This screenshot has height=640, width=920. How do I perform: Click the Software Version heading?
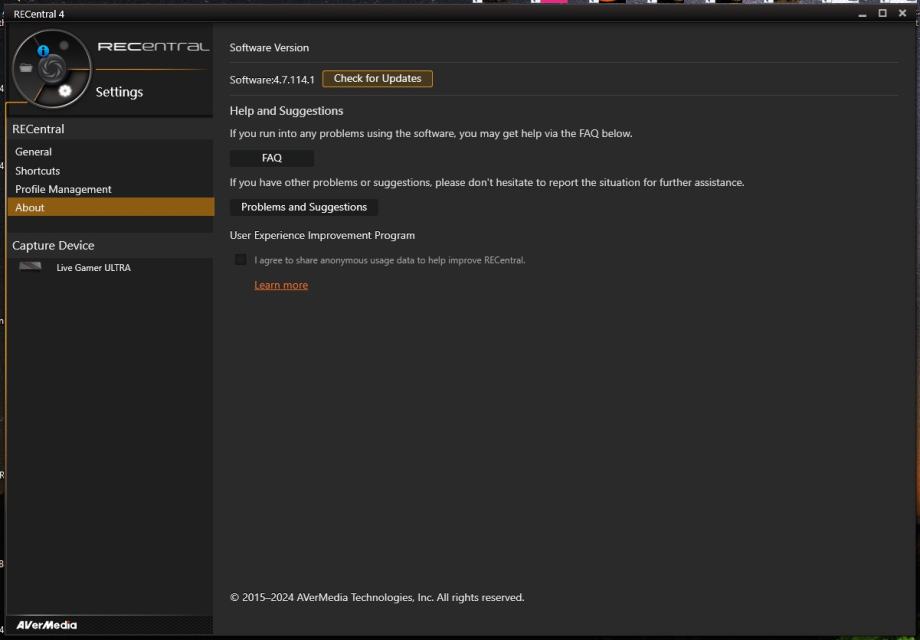point(269,48)
